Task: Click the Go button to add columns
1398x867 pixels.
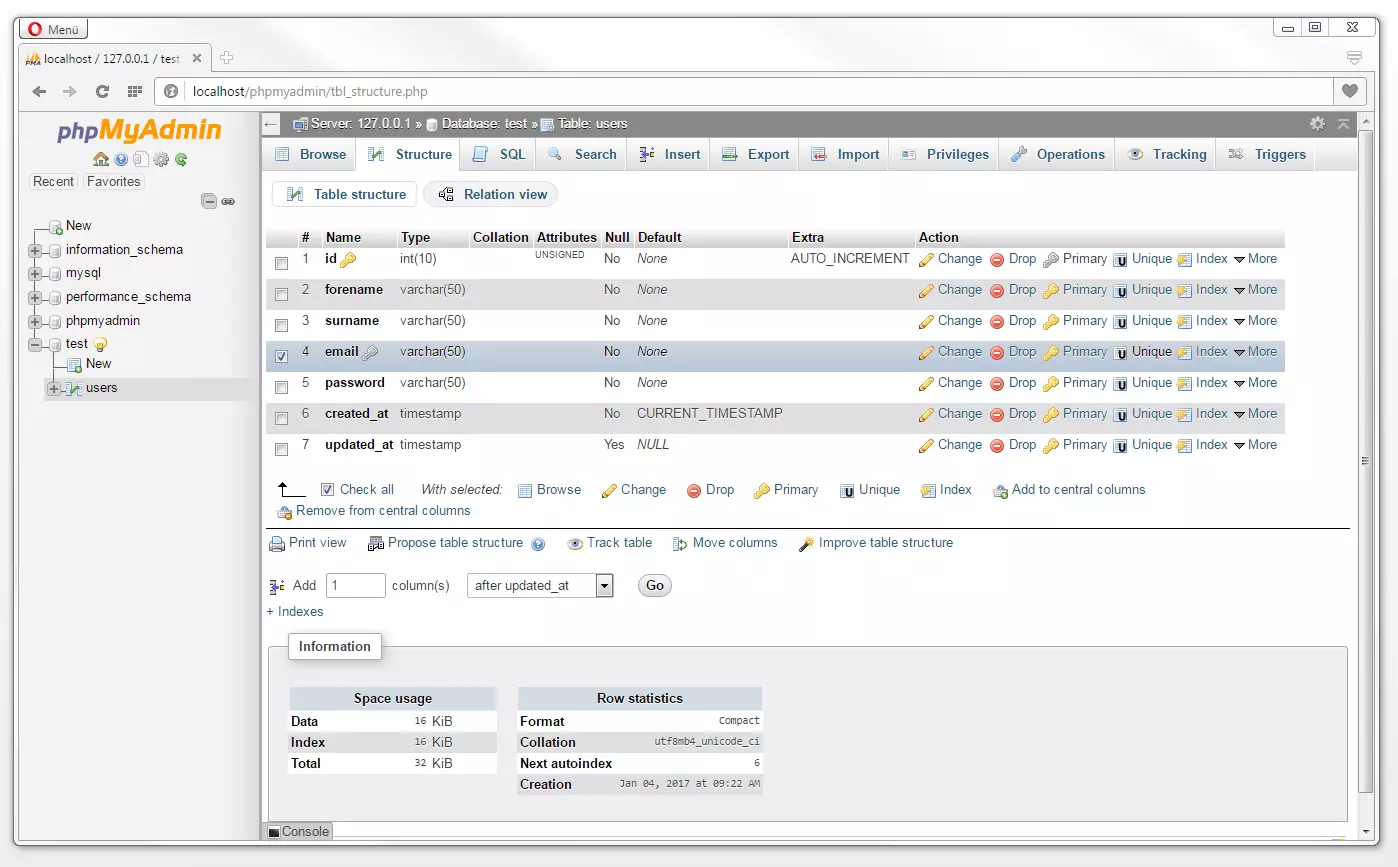Action: pyautogui.click(x=654, y=585)
